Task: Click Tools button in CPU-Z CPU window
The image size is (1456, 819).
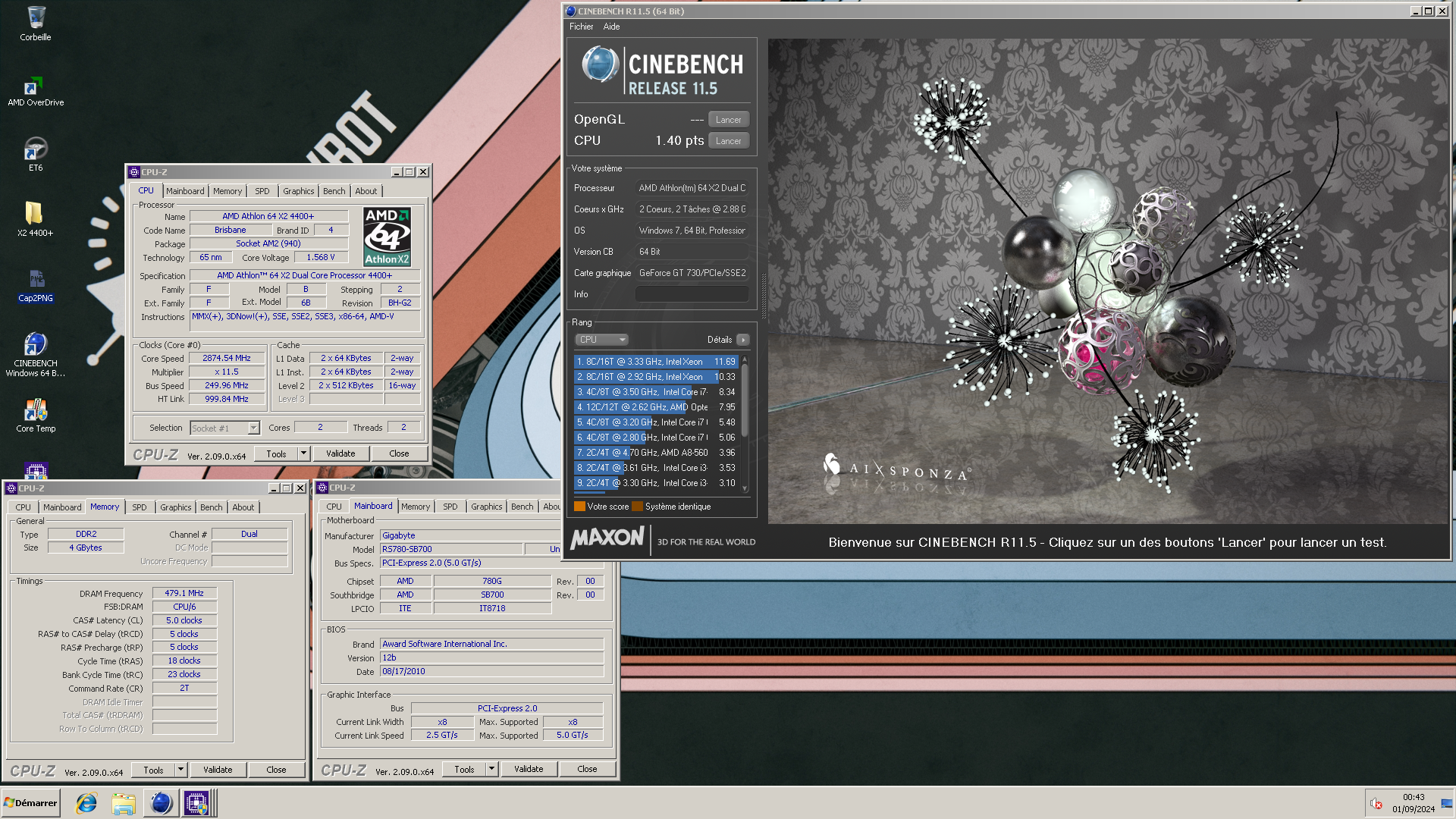Action: [x=276, y=453]
